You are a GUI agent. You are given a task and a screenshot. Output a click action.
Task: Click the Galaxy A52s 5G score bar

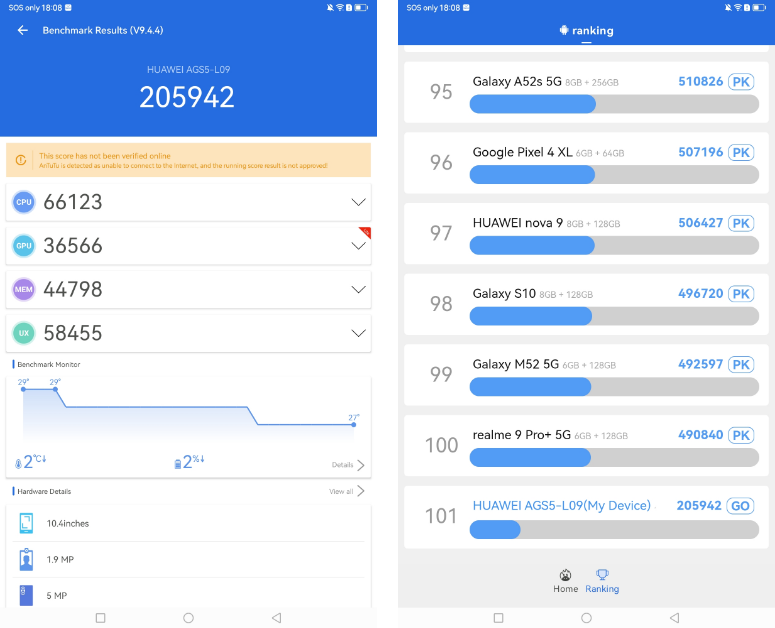[614, 104]
